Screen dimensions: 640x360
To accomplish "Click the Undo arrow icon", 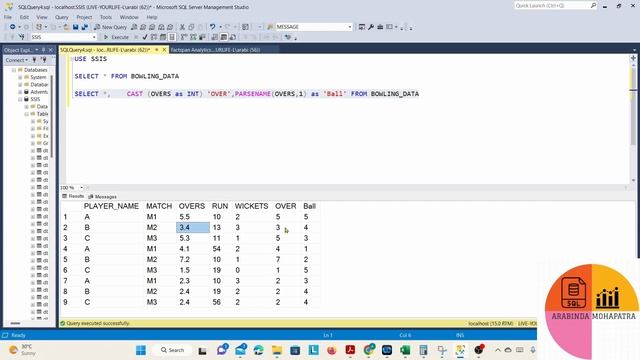I will (x=212, y=27).
